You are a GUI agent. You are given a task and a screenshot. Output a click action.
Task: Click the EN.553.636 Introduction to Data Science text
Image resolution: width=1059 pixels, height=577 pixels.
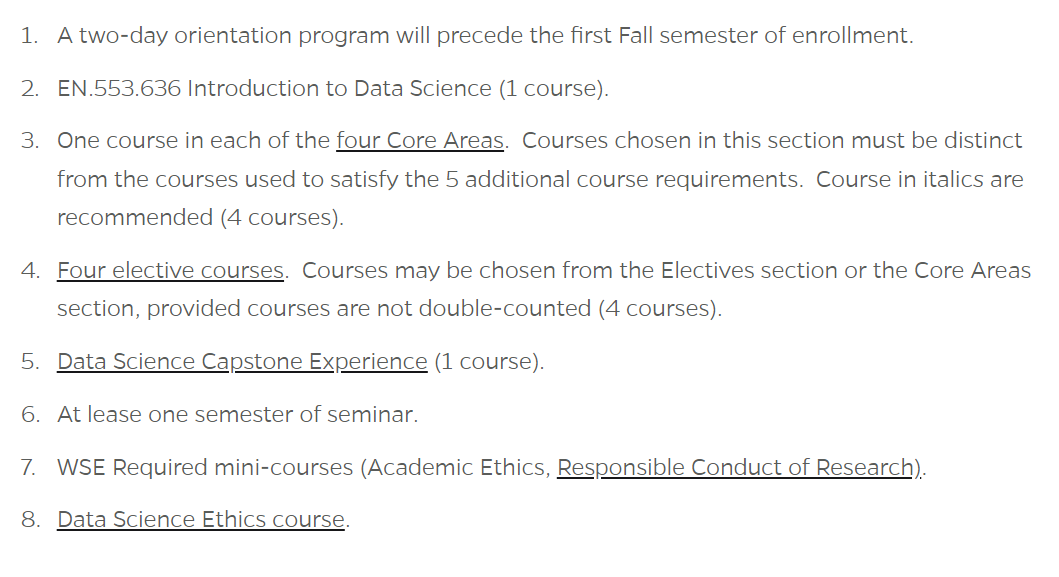tap(274, 89)
